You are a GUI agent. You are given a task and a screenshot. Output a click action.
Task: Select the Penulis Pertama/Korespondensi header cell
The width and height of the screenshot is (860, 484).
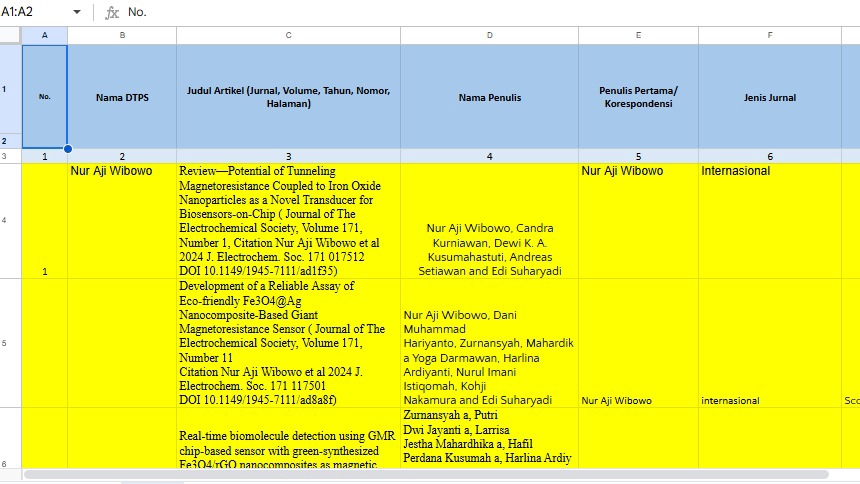[x=638, y=97]
